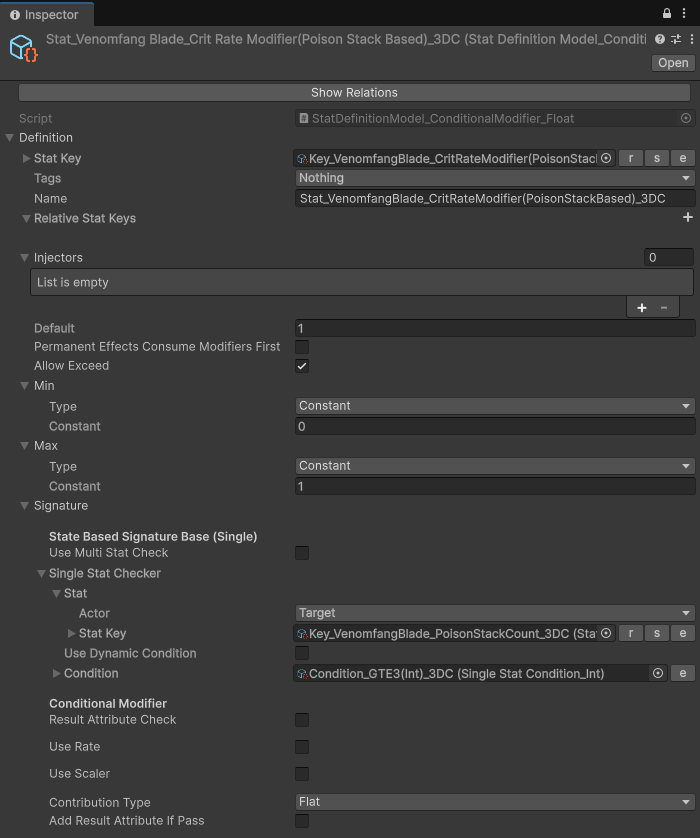Collapse the Definition foldout
Screen dimensions: 700x838
[10, 138]
